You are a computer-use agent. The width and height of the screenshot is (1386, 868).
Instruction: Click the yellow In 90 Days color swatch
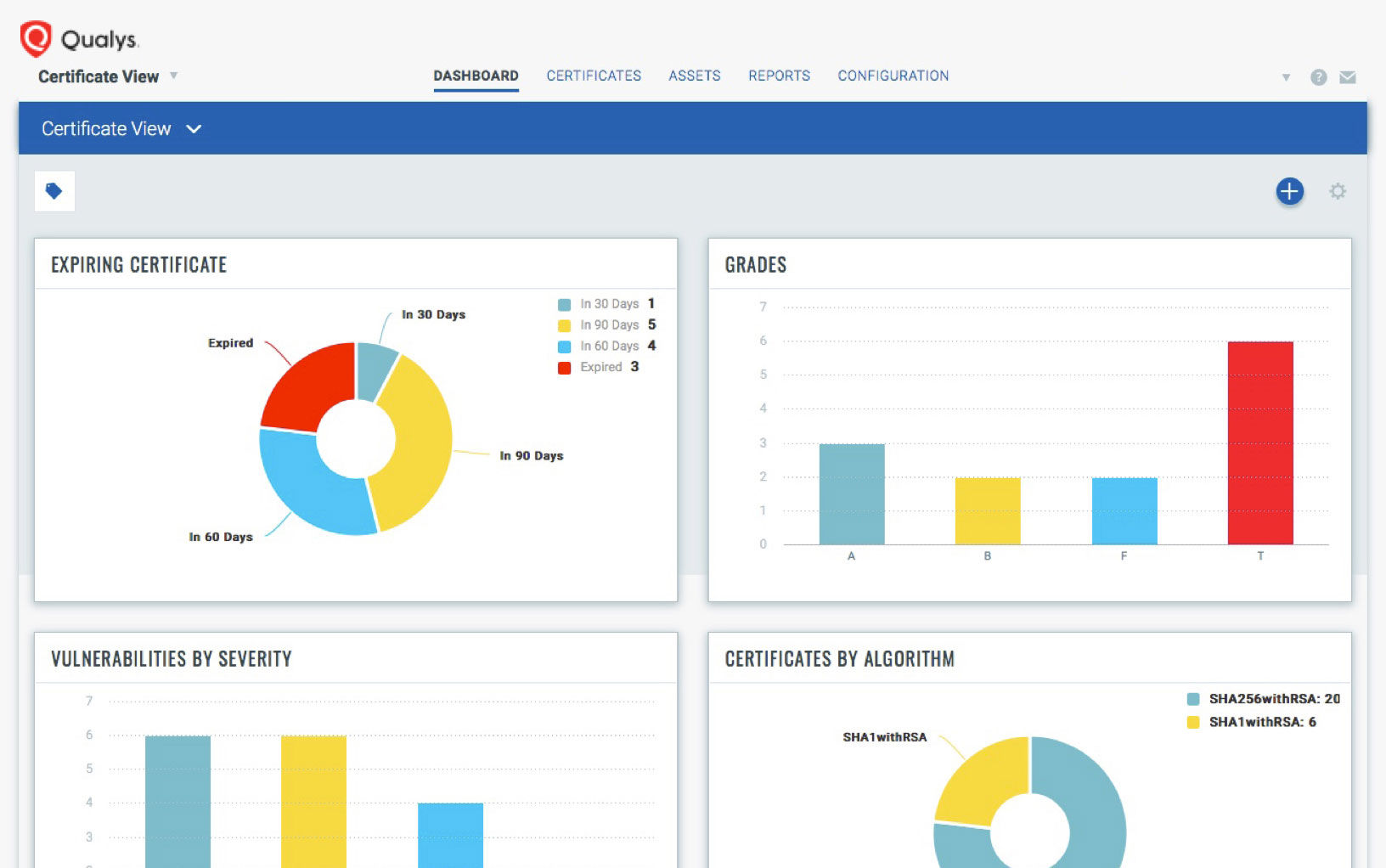564,324
